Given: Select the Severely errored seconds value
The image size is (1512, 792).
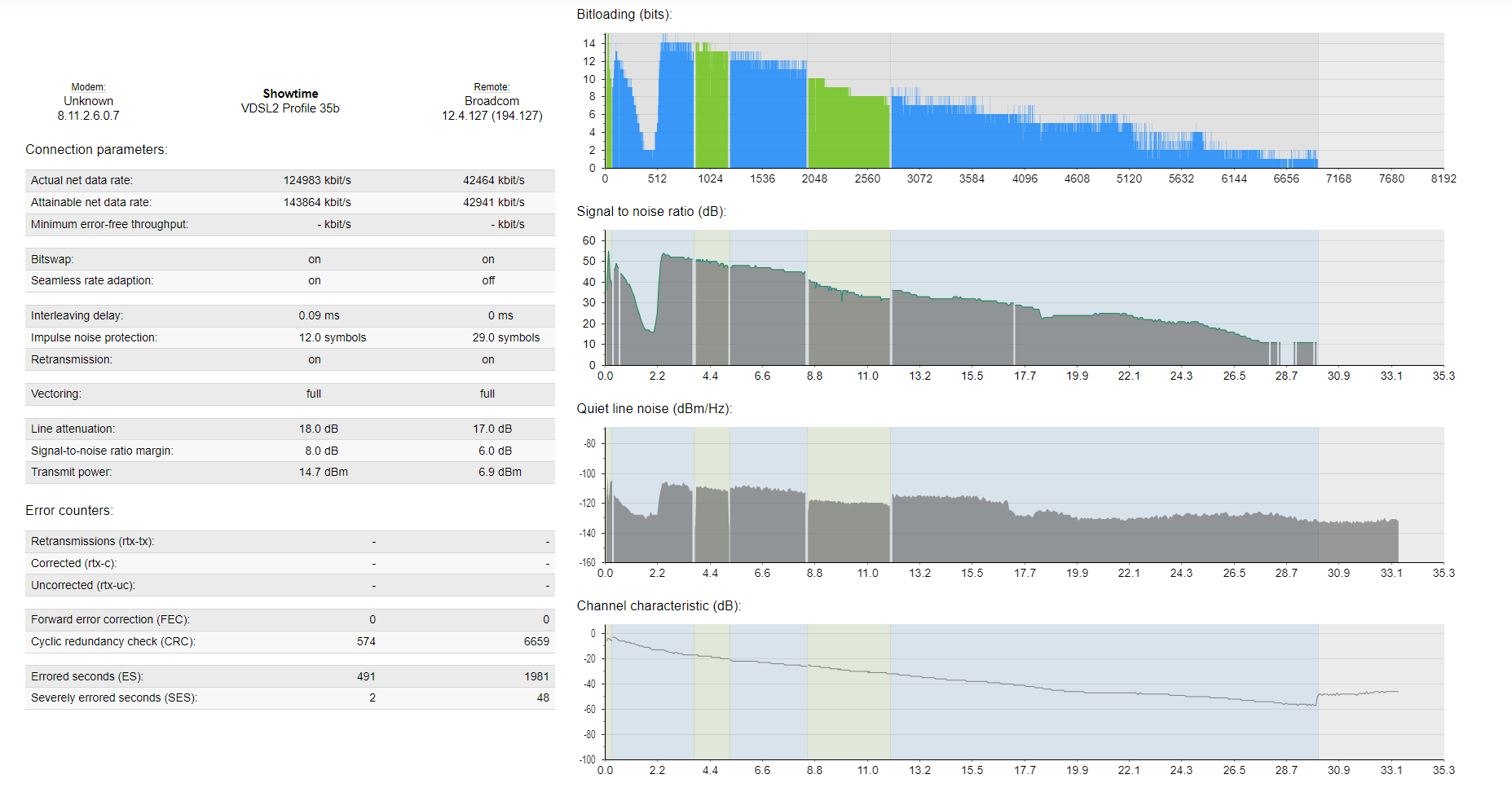Looking at the screenshot, I should tap(372, 697).
